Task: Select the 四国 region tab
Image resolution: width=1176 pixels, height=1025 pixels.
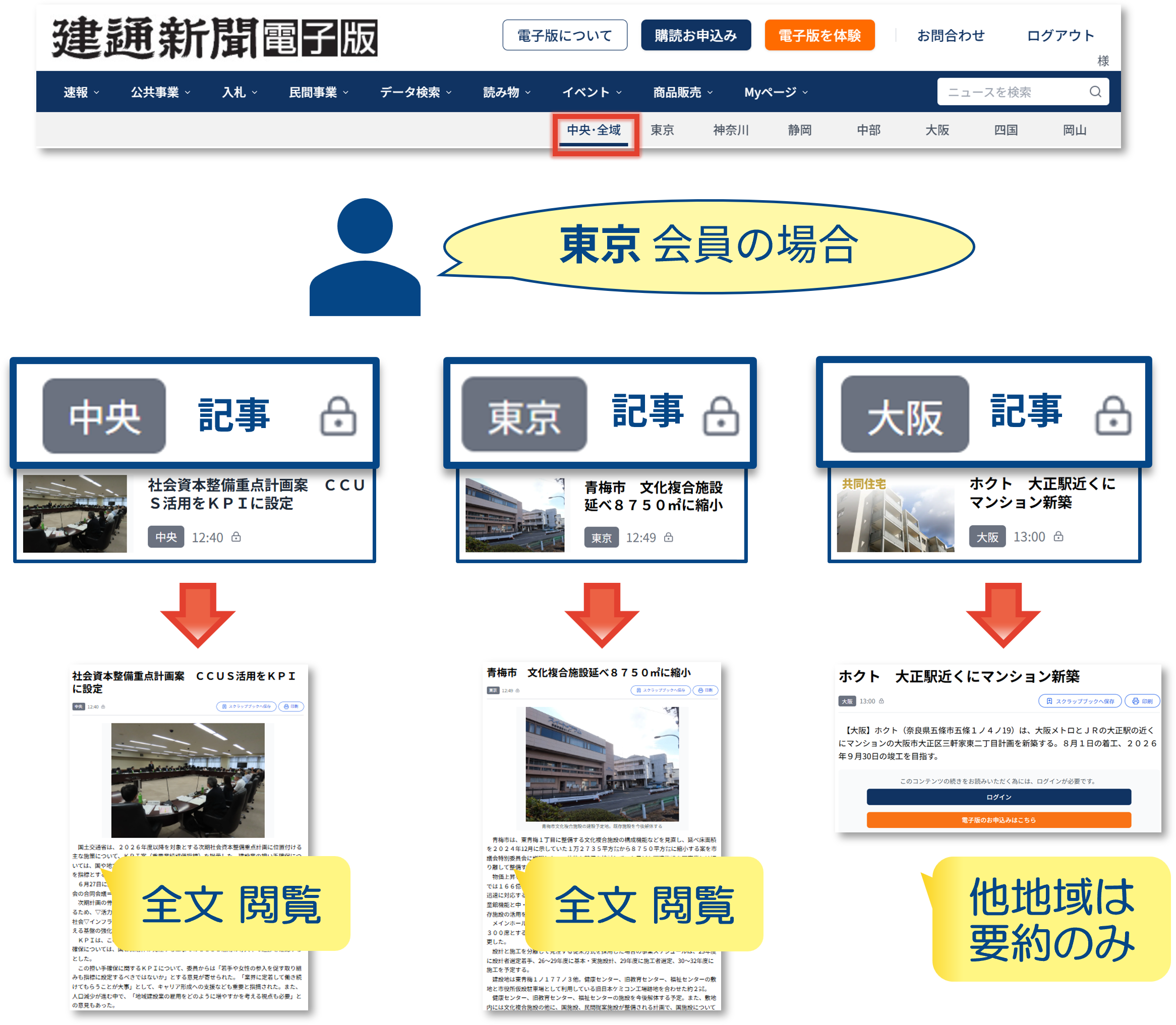Action: (x=1006, y=131)
